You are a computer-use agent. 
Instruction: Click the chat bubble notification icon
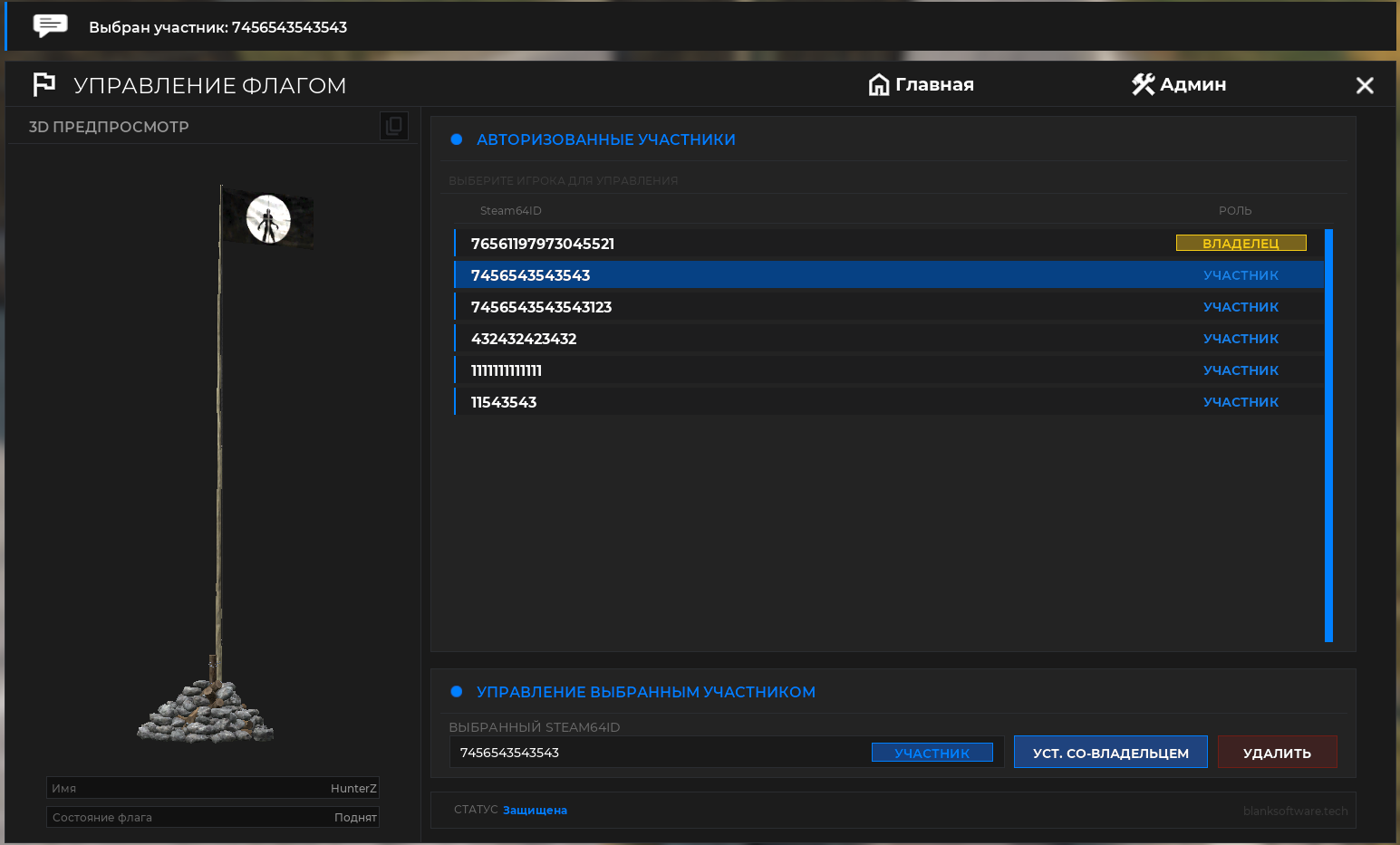[51, 25]
